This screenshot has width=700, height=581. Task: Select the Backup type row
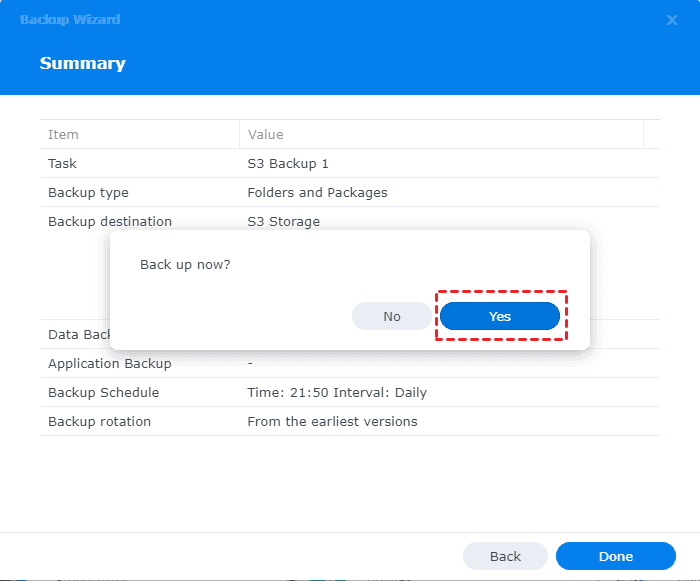[x=88, y=192]
